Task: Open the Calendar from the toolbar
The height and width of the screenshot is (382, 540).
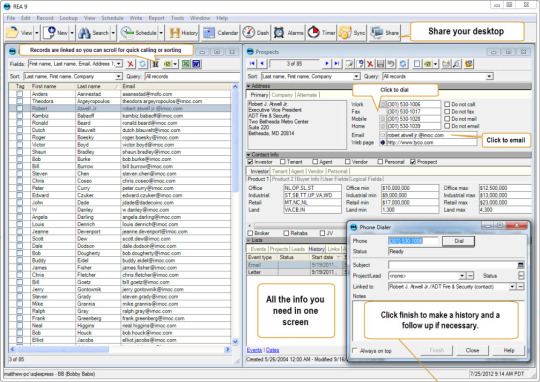Action: 220,33
